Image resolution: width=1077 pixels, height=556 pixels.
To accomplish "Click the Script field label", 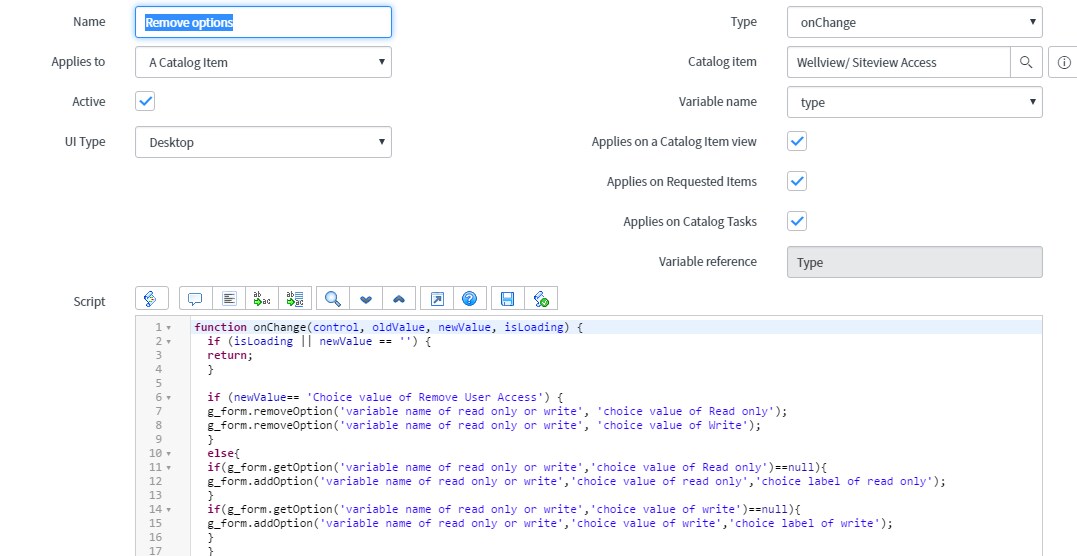I will click(x=89, y=301).
